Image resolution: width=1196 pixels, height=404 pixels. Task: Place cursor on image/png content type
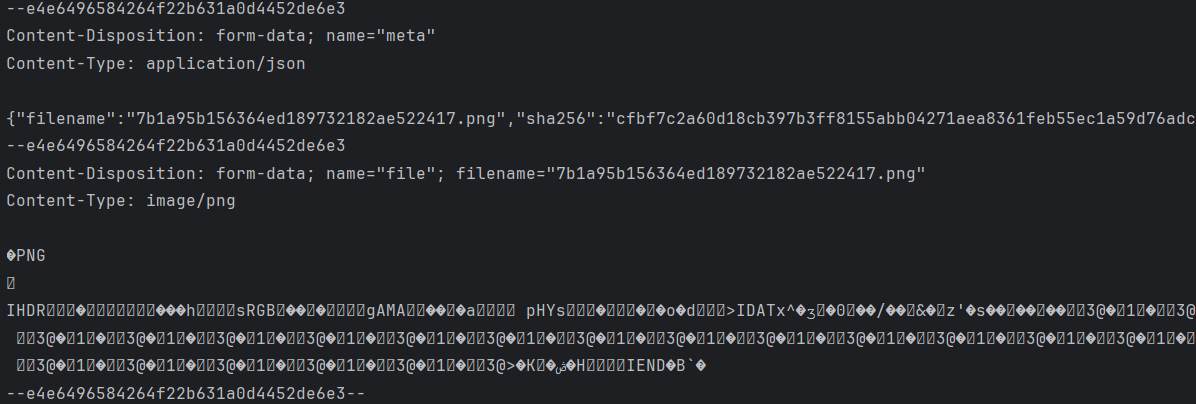[191, 200]
